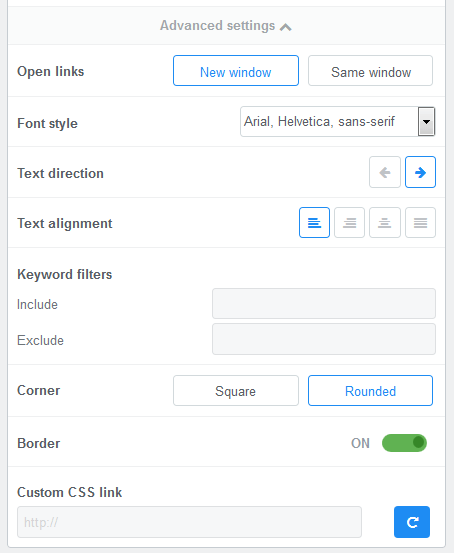Choose Rounded corner style
Viewport: 454px width, 553px height.
pos(370,390)
